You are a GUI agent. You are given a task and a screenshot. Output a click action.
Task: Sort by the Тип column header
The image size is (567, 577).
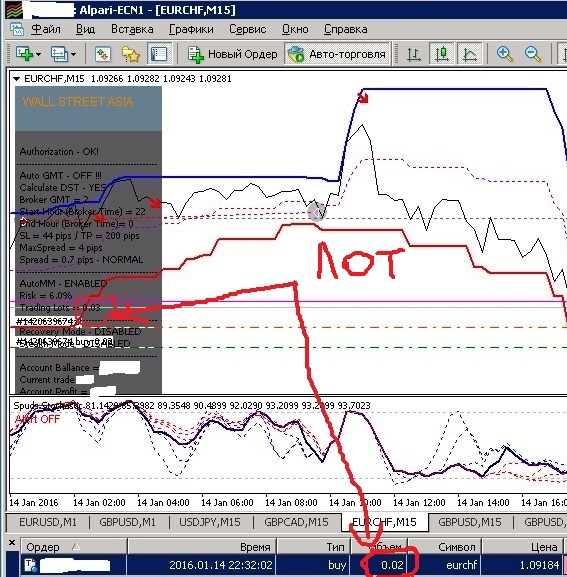click(x=313, y=547)
